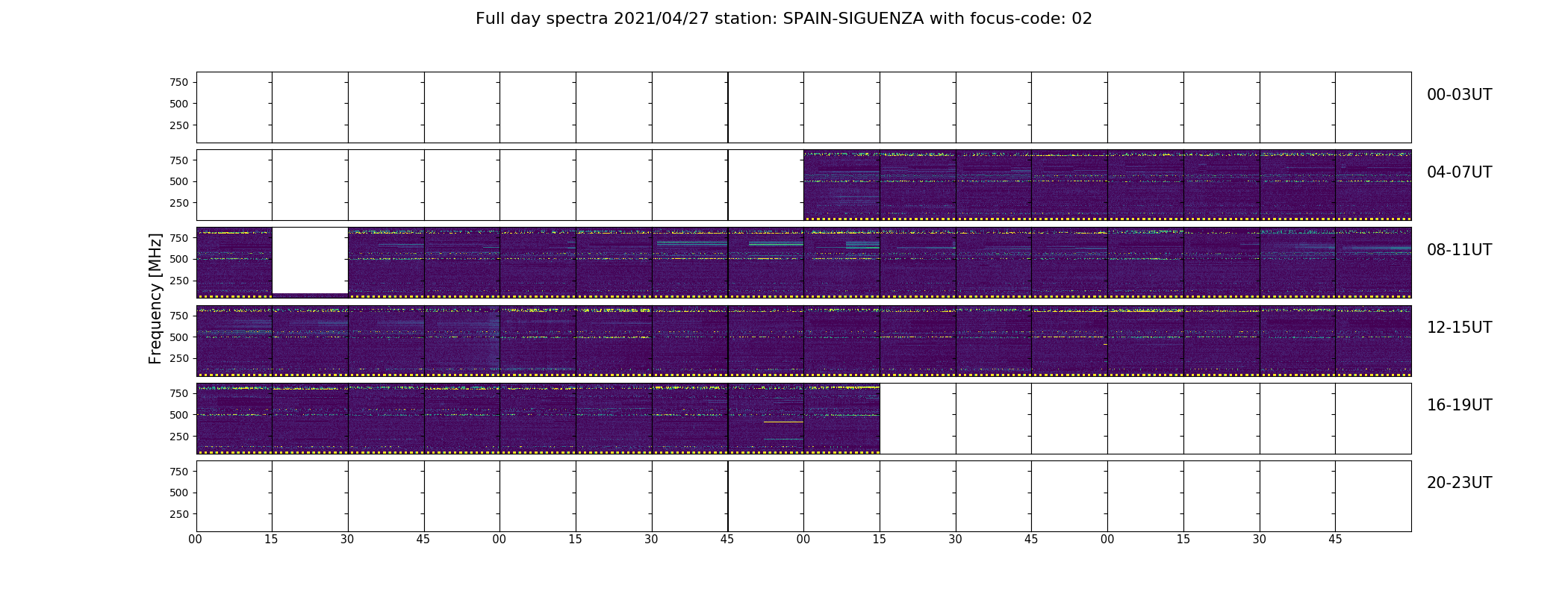The height and width of the screenshot is (597, 1568).
Task: Click the 500 tick of the 00-03UT row
Action: click(x=178, y=104)
